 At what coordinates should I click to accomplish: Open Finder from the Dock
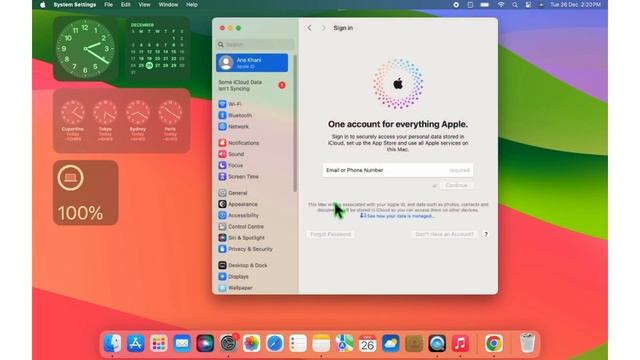pyautogui.click(x=112, y=343)
